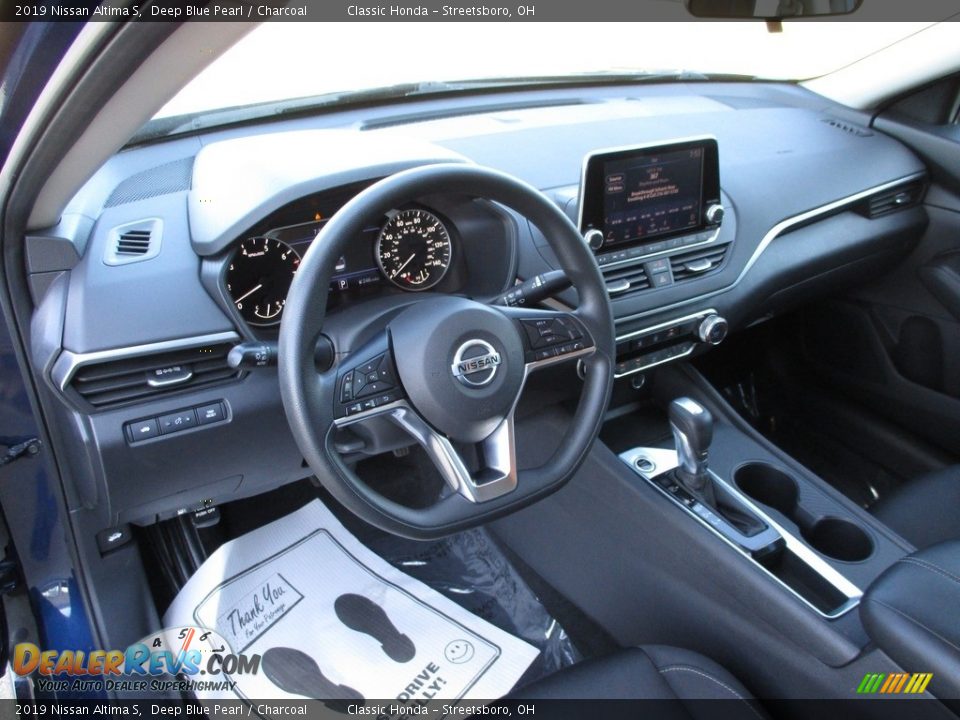Select the All Menu option on the touchscreen
Screen dimensions: 960x720
(617, 187)
